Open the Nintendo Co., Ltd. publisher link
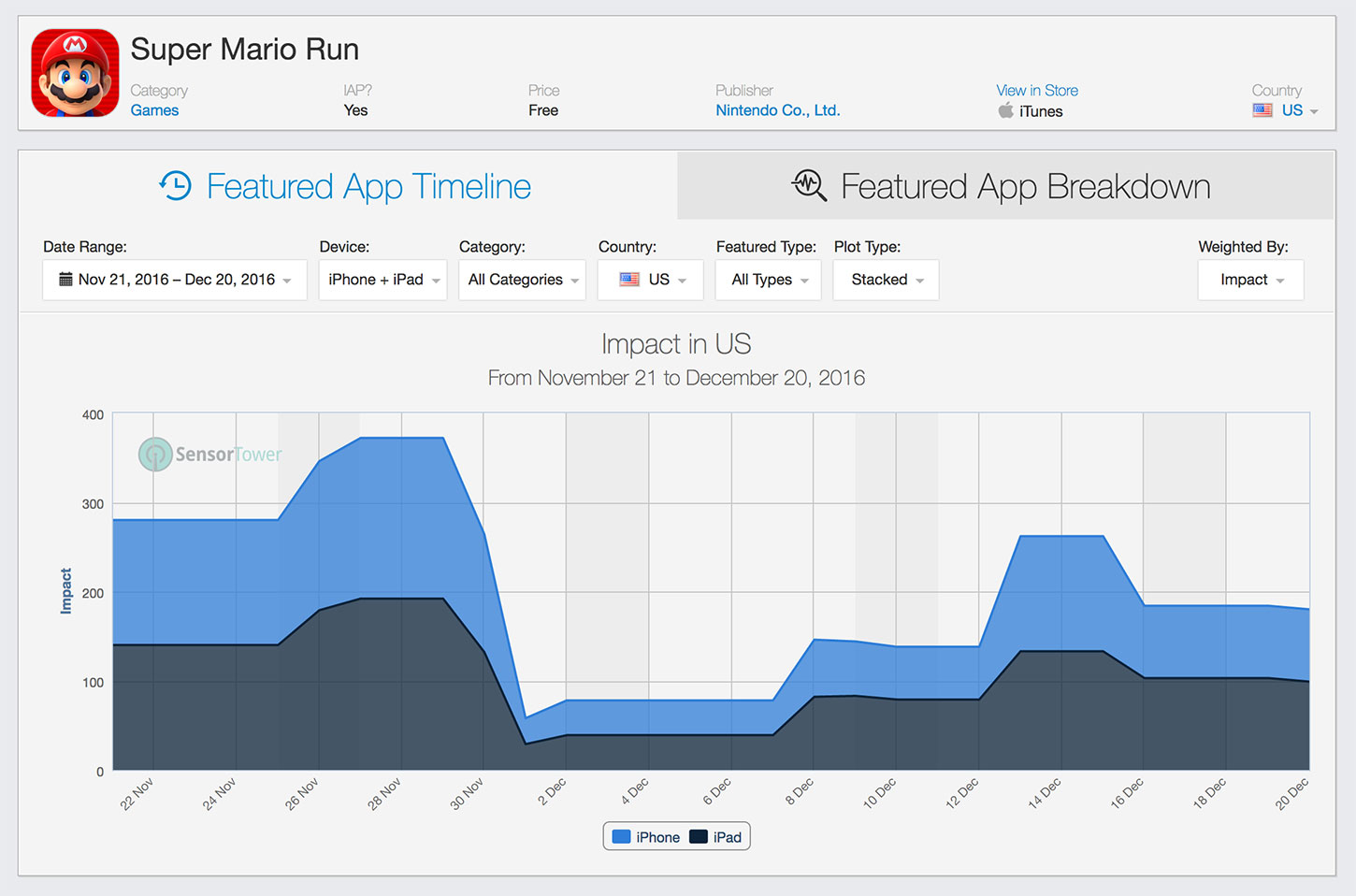The height and width of the screenshot is (896, 1356). (x=778, y=110)
